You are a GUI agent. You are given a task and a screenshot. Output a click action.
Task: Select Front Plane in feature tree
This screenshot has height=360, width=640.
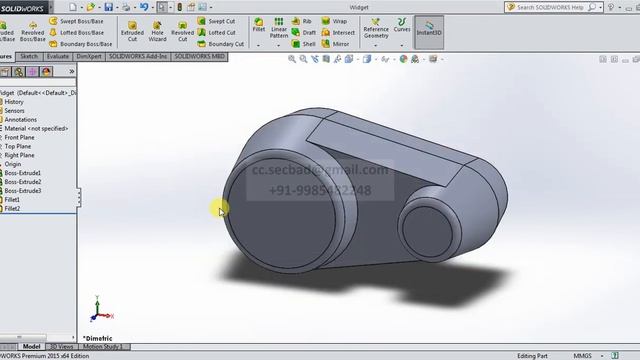pyautogui.click(x=19, y=138)
